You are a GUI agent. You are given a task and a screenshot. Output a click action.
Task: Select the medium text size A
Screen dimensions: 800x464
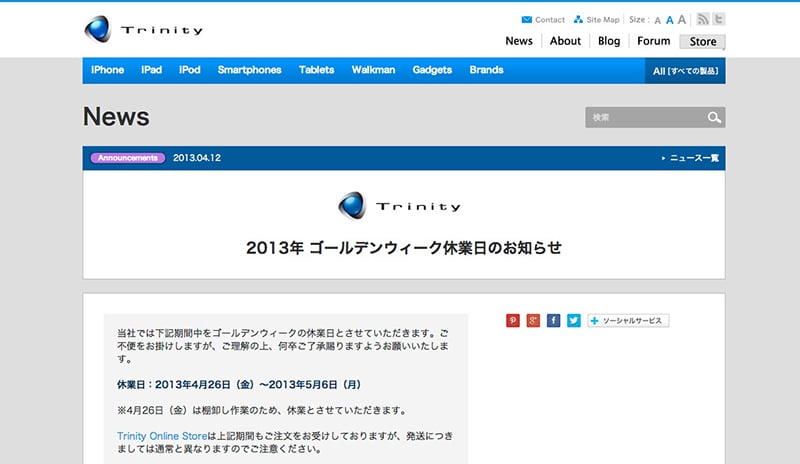coord(669,20)
